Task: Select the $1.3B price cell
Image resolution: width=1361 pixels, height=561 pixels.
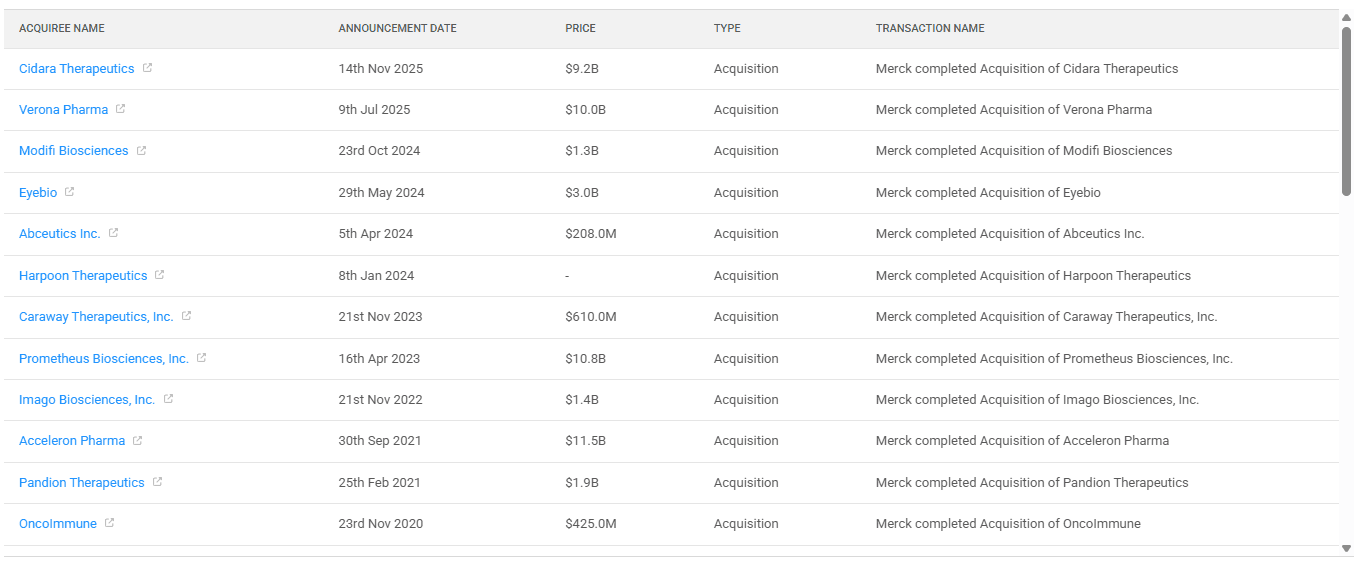Action: coord(582,151)
